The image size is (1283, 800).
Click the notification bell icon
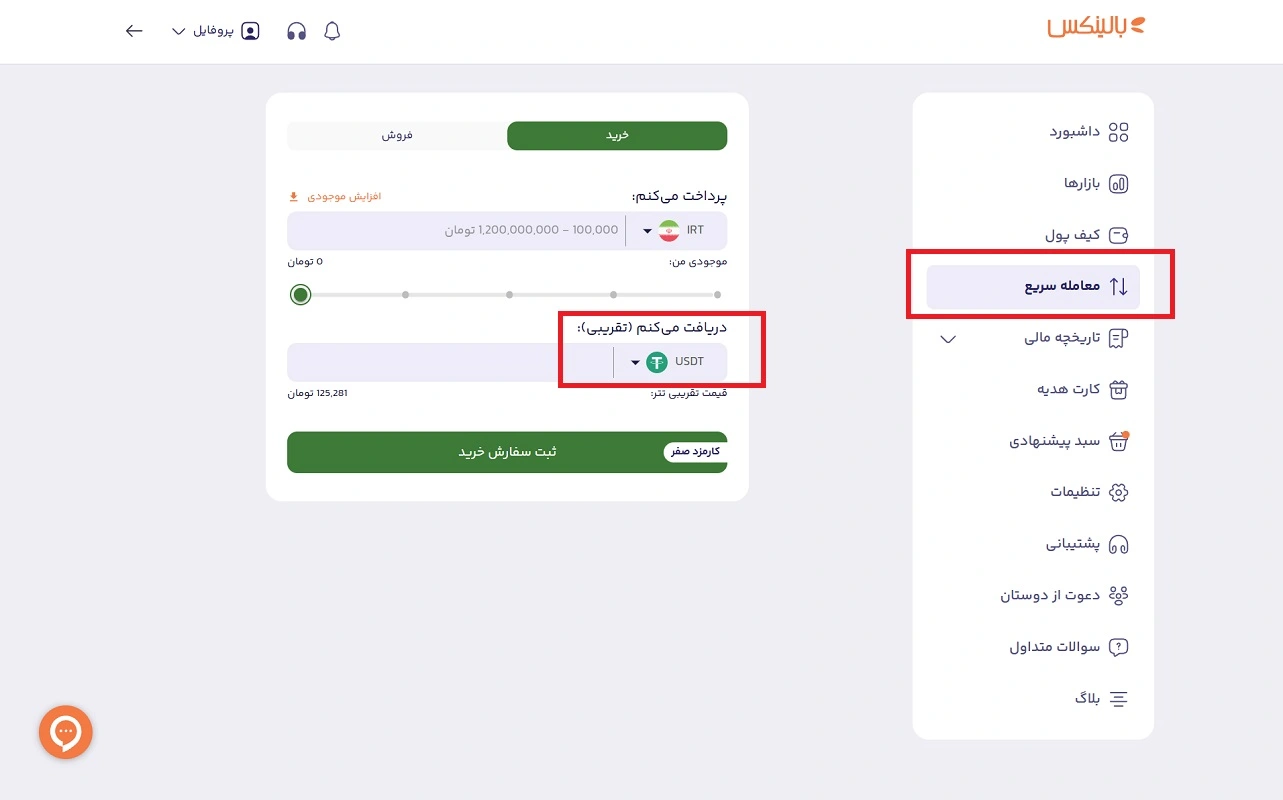331,31
